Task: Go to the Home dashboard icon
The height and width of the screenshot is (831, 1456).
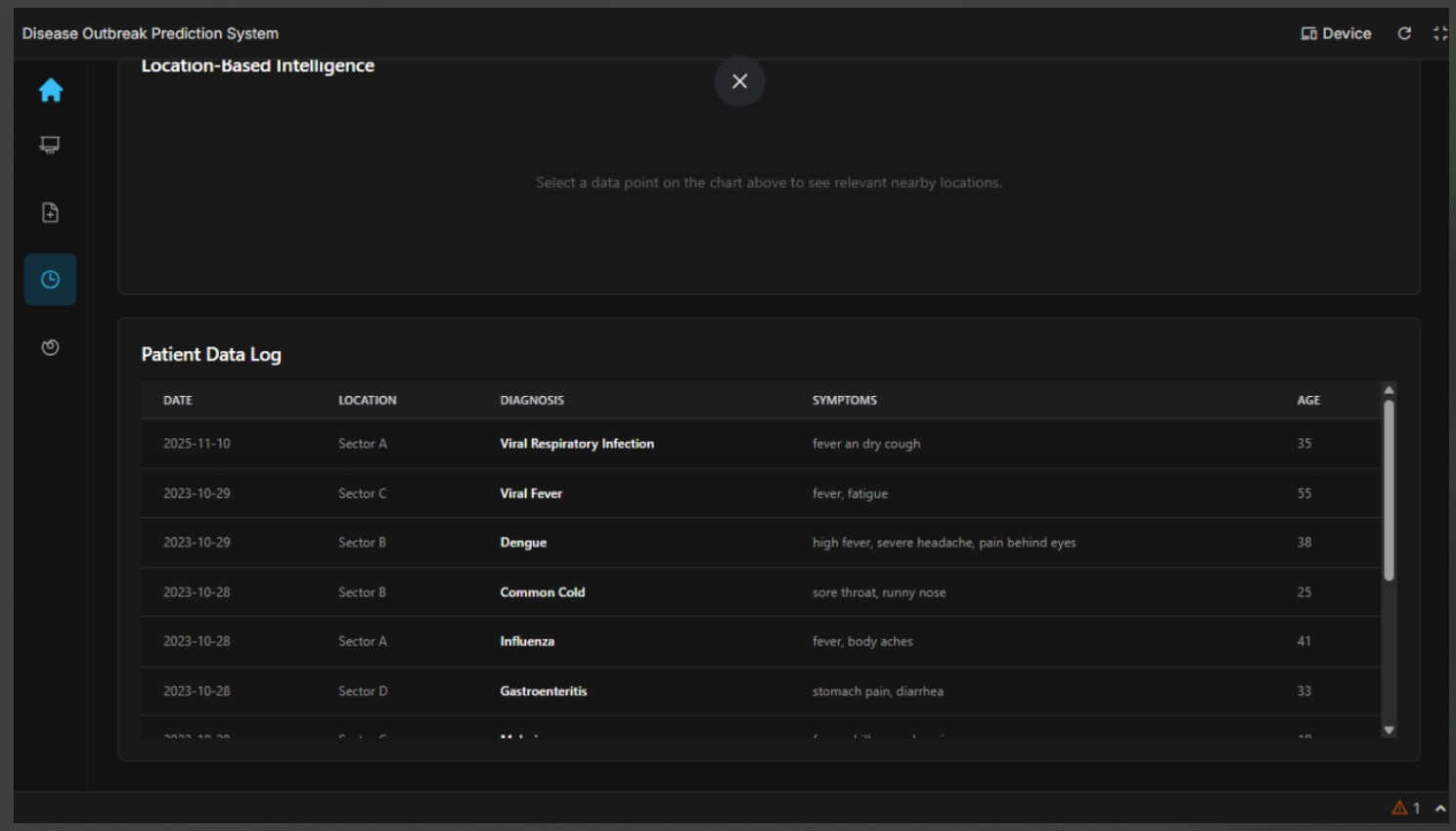Action: [x=51, y=91]
